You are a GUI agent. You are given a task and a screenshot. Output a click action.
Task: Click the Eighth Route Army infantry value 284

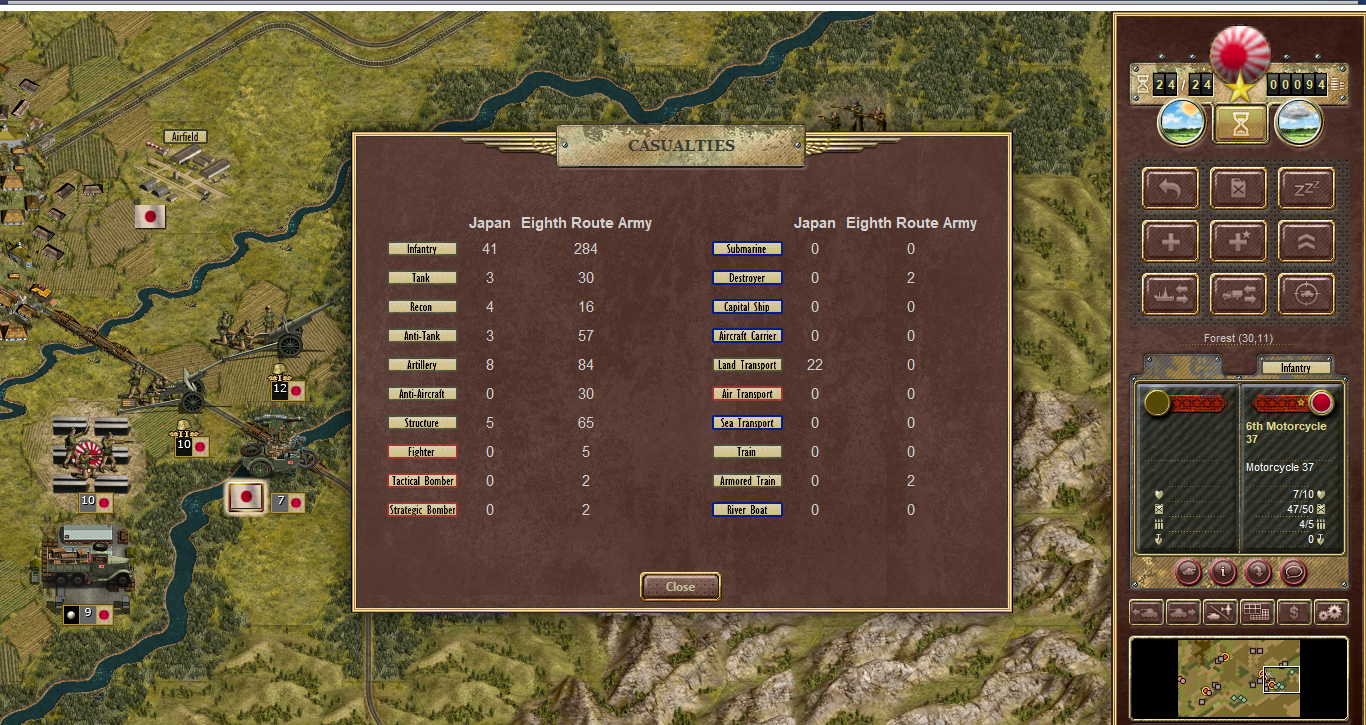[586, 249]
